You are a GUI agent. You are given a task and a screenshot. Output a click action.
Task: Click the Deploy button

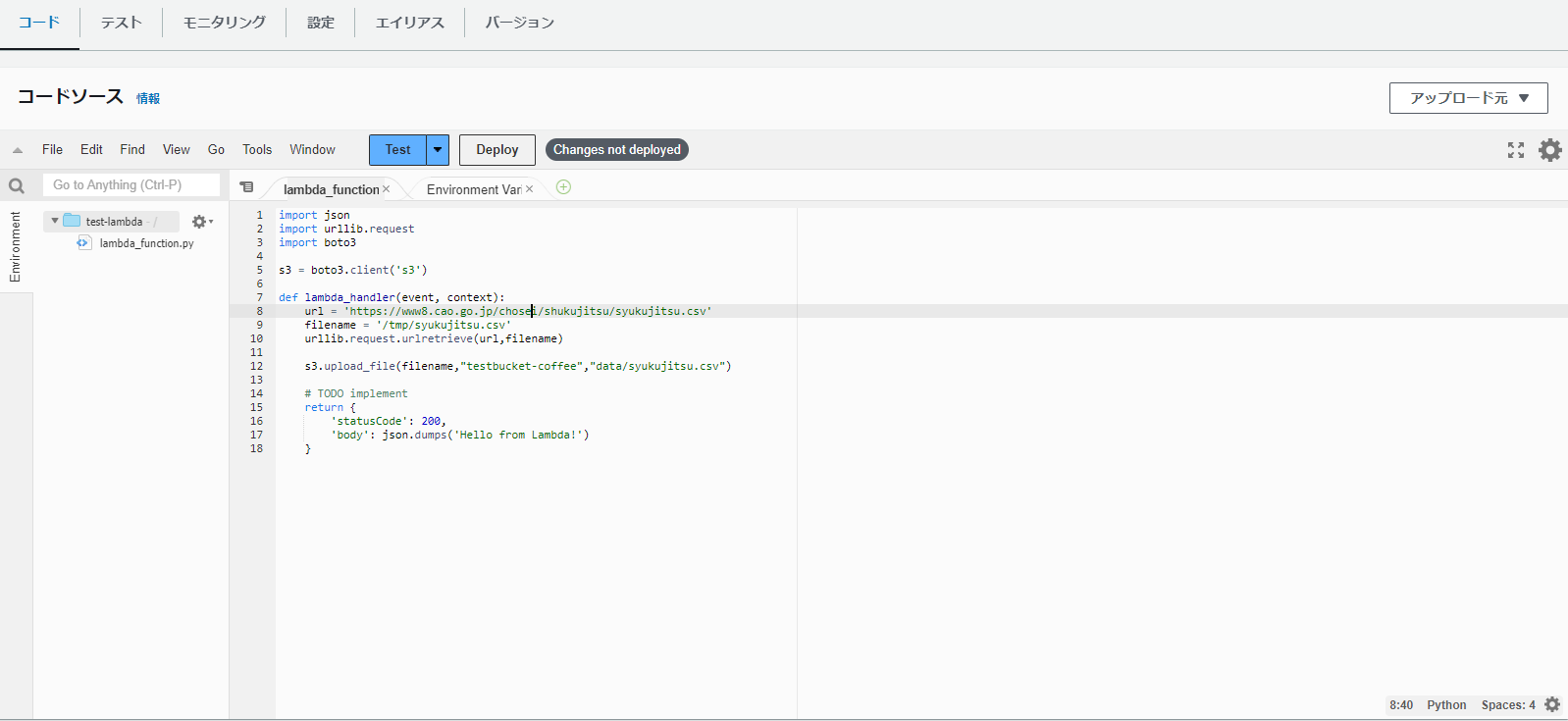point(497,150)
